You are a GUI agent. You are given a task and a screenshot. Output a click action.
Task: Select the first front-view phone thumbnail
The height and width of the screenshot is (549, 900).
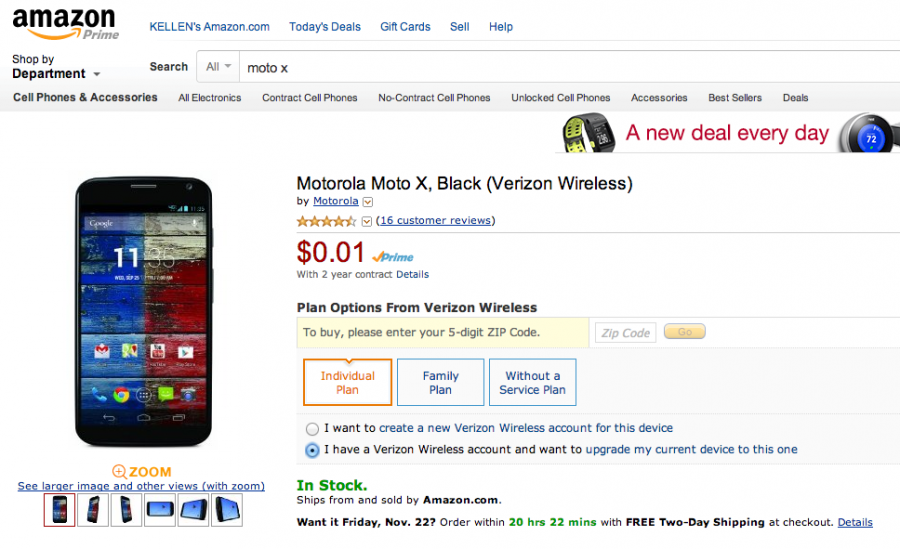click(x=59, y=510)
